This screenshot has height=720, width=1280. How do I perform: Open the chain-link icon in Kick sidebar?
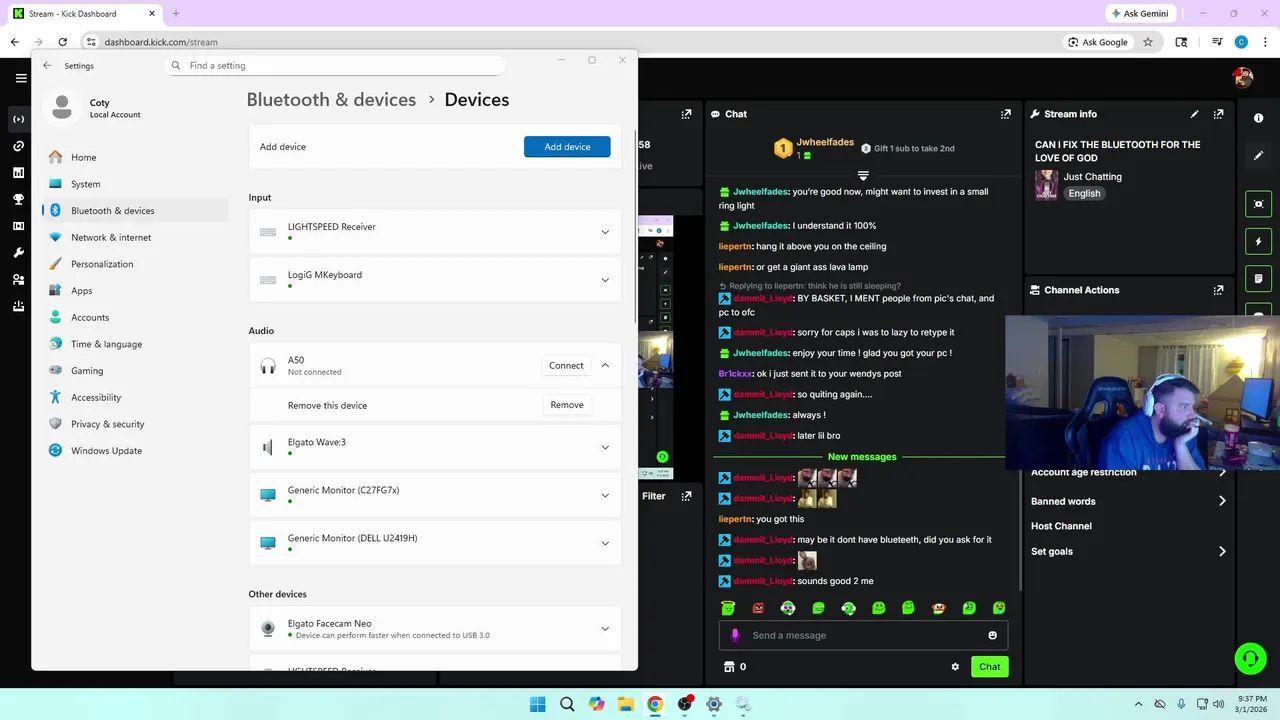[18, 146]
